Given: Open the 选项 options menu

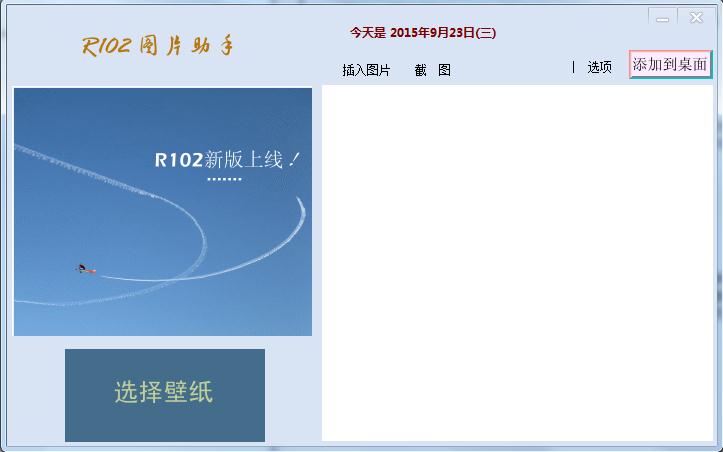Looking at the screenshot, I should (x=599, y=67).
